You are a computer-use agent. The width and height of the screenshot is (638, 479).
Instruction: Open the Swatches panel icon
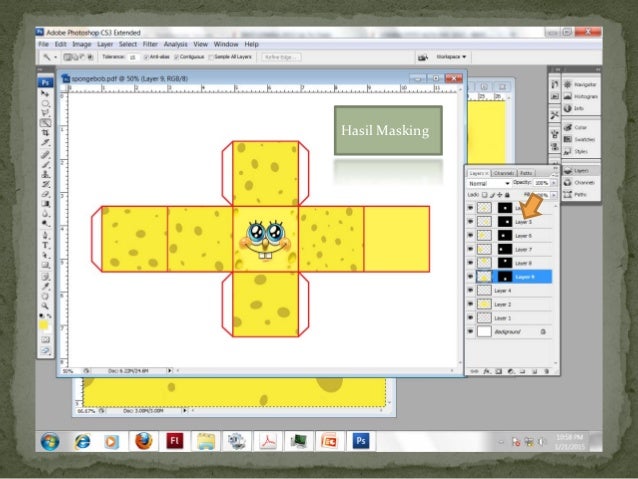pyautogui.click(x=568, y=139)
